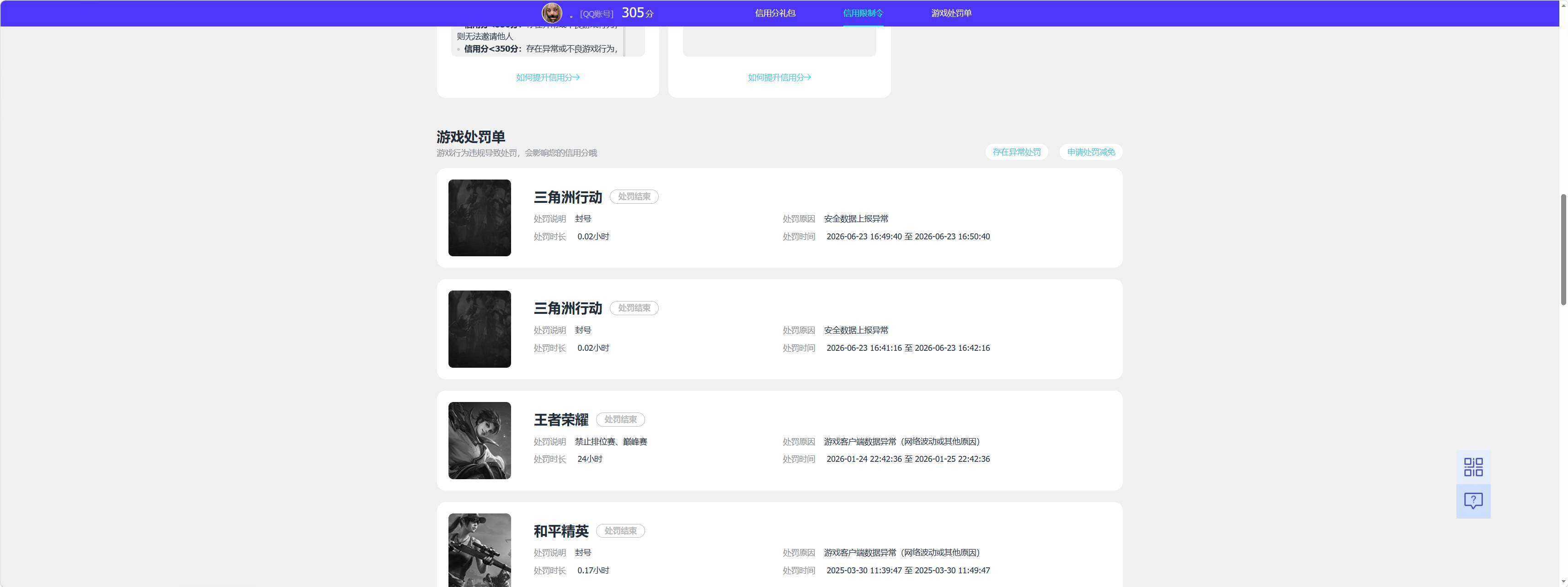This screenshot has width=1568, height=587.
Task: Click the 0.17小时 penalty duration value
Action: click(593, 571)
